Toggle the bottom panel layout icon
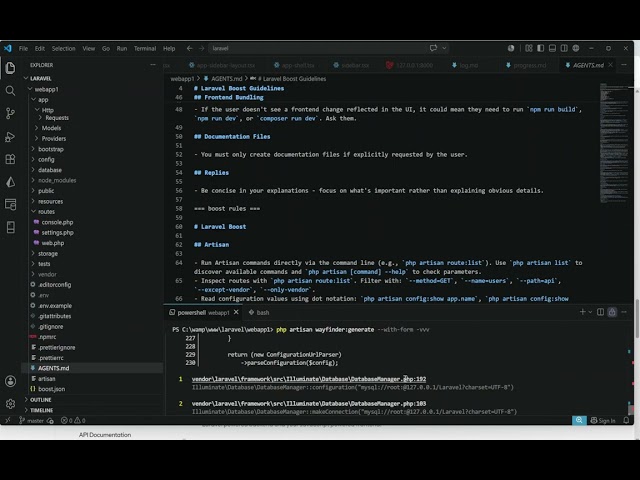Image resolution: width=640 pixels, height=480 pixels. coord(552,48)
